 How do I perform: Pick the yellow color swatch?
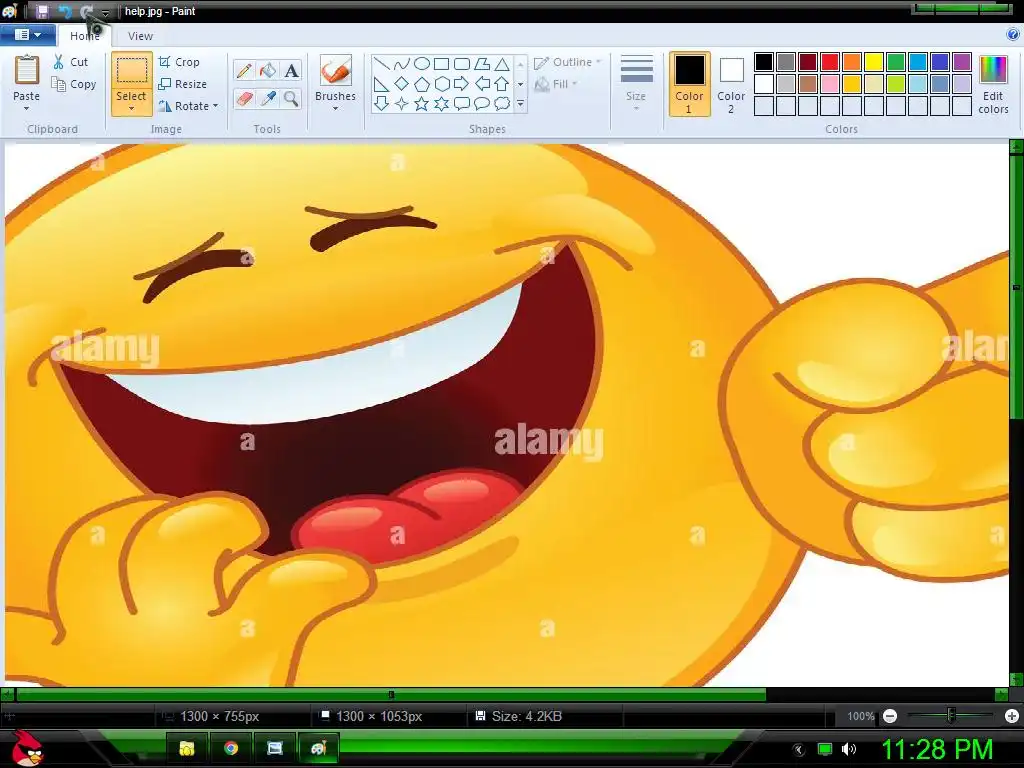coord(874,62)
